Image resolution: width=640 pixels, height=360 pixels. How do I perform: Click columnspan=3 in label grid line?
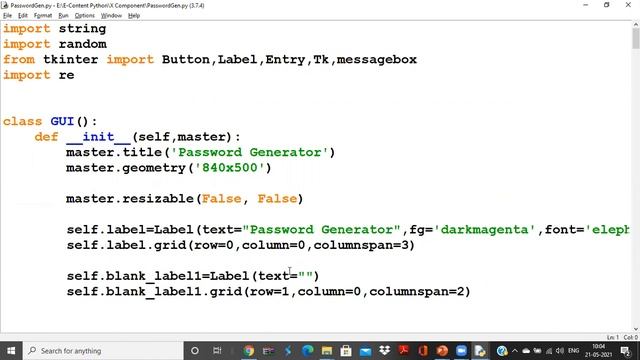pos(360,245)
